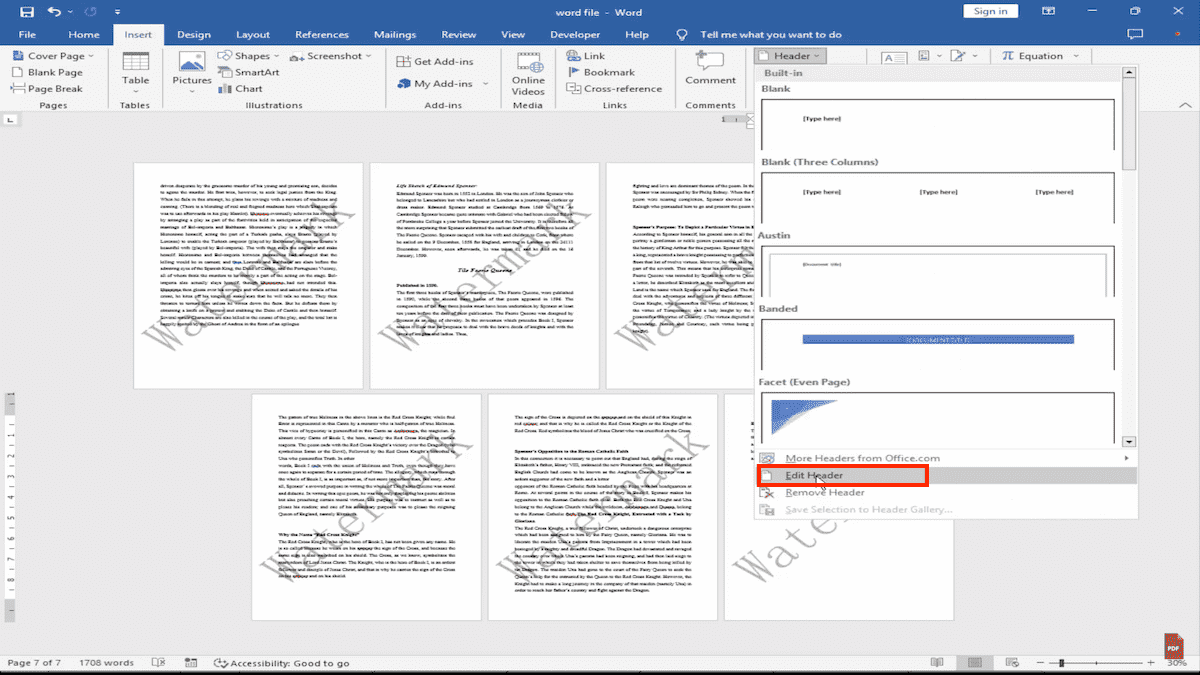
Task: Insert a Cross-reference
Action: (x=615, y=88)
